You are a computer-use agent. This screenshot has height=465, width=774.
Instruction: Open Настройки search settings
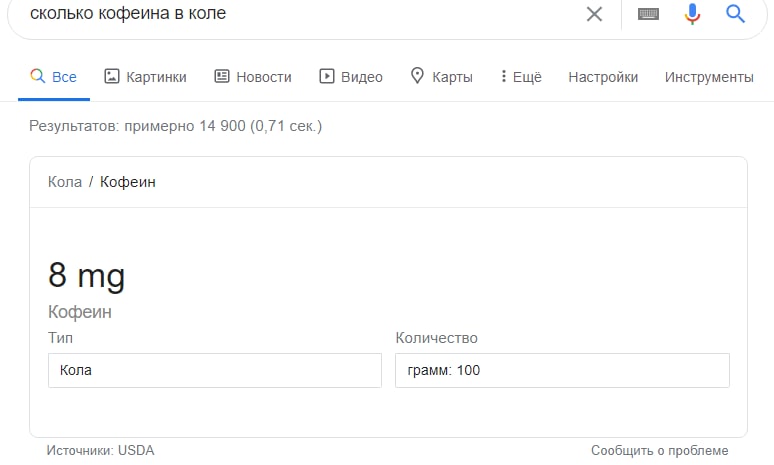pyautogui.click(x=603, y=77)
